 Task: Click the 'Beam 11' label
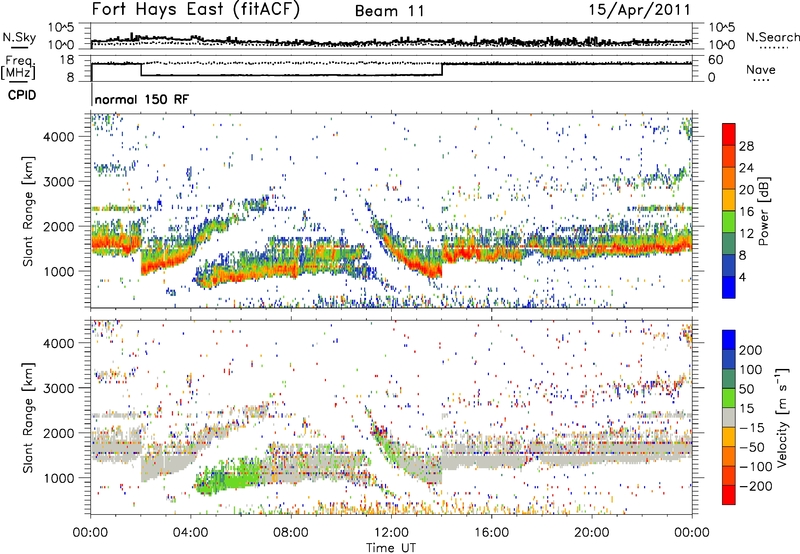(390, 11)
